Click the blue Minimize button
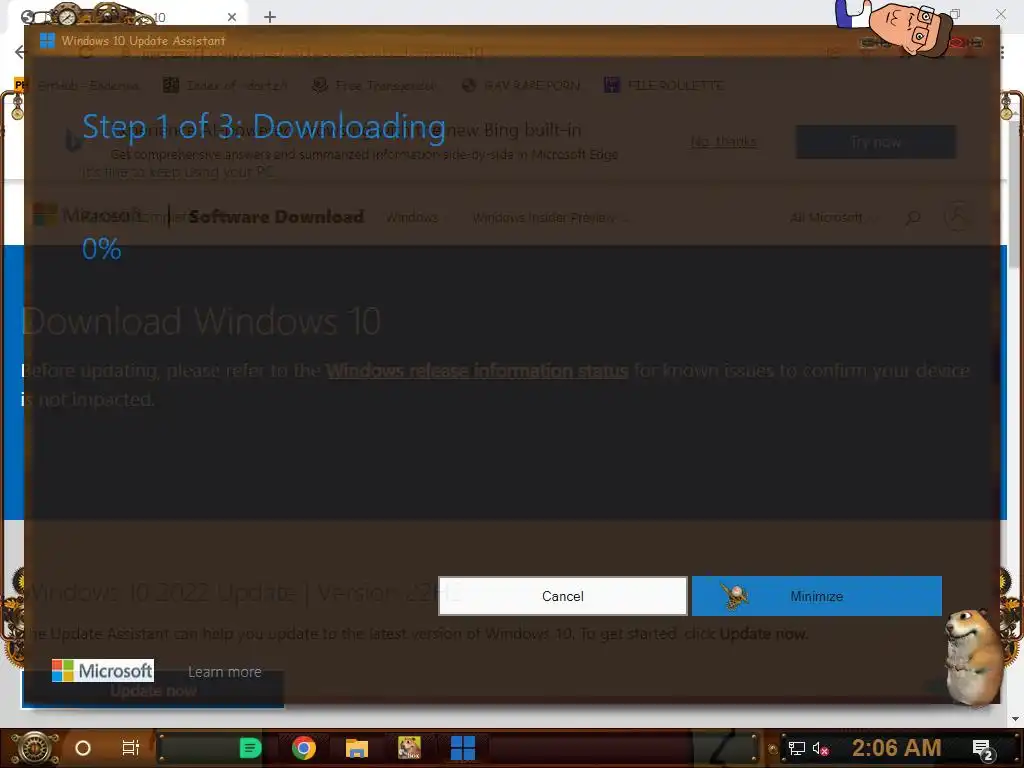This screenshot has width=1024, height=768. [x=816, y=596]
